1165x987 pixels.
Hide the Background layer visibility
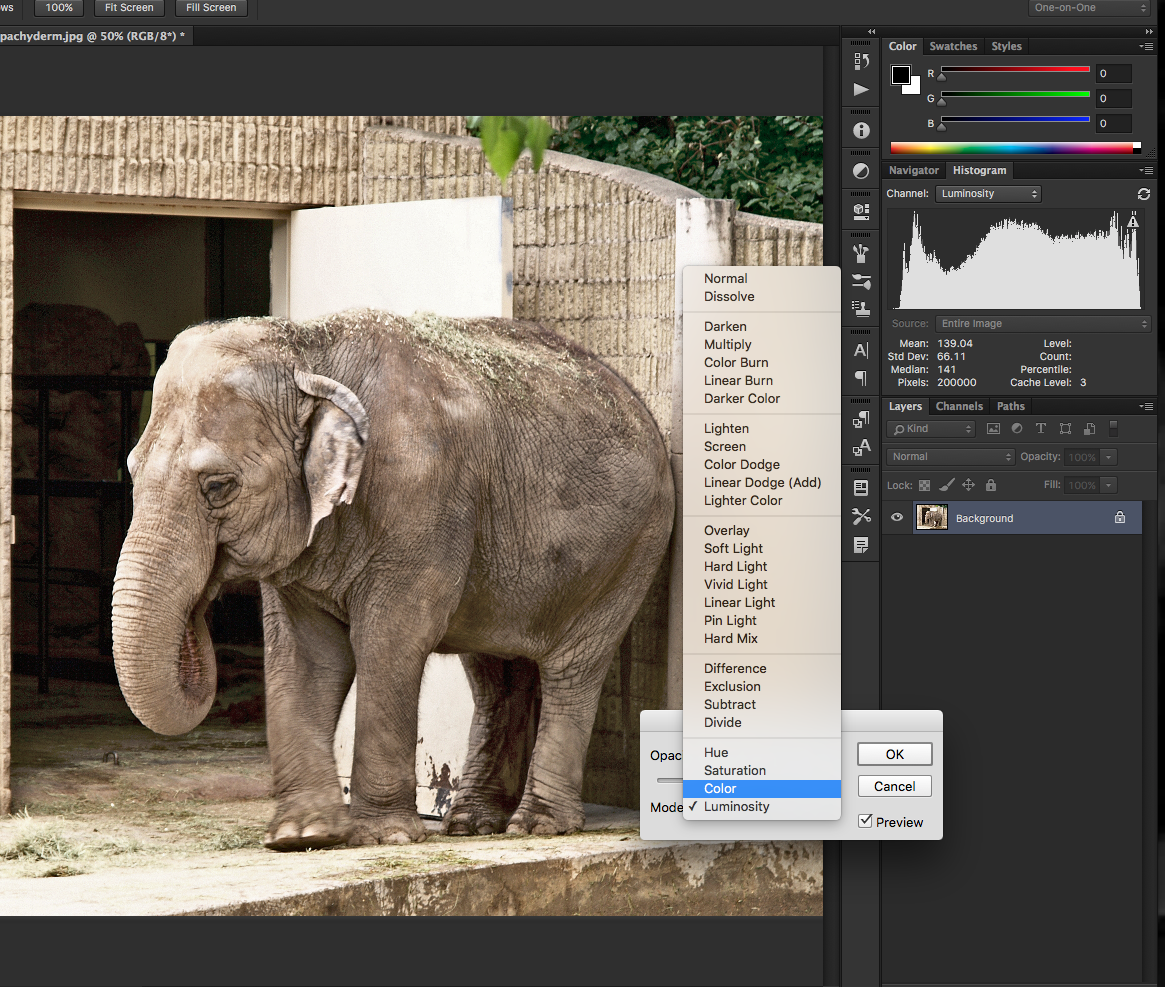896,518
